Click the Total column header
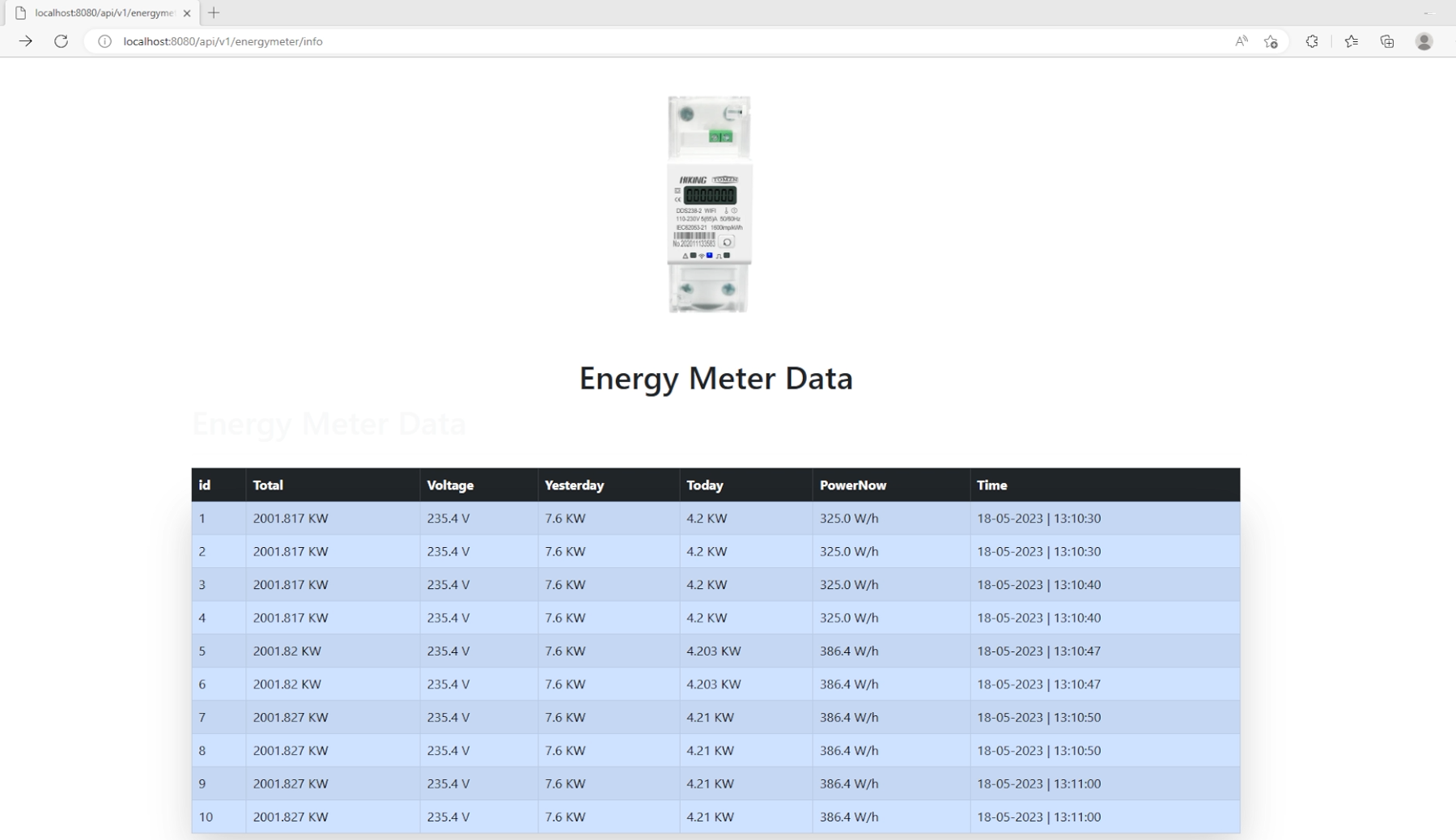Viewport: 1456px width, 840px height. [x=267, y=485]
